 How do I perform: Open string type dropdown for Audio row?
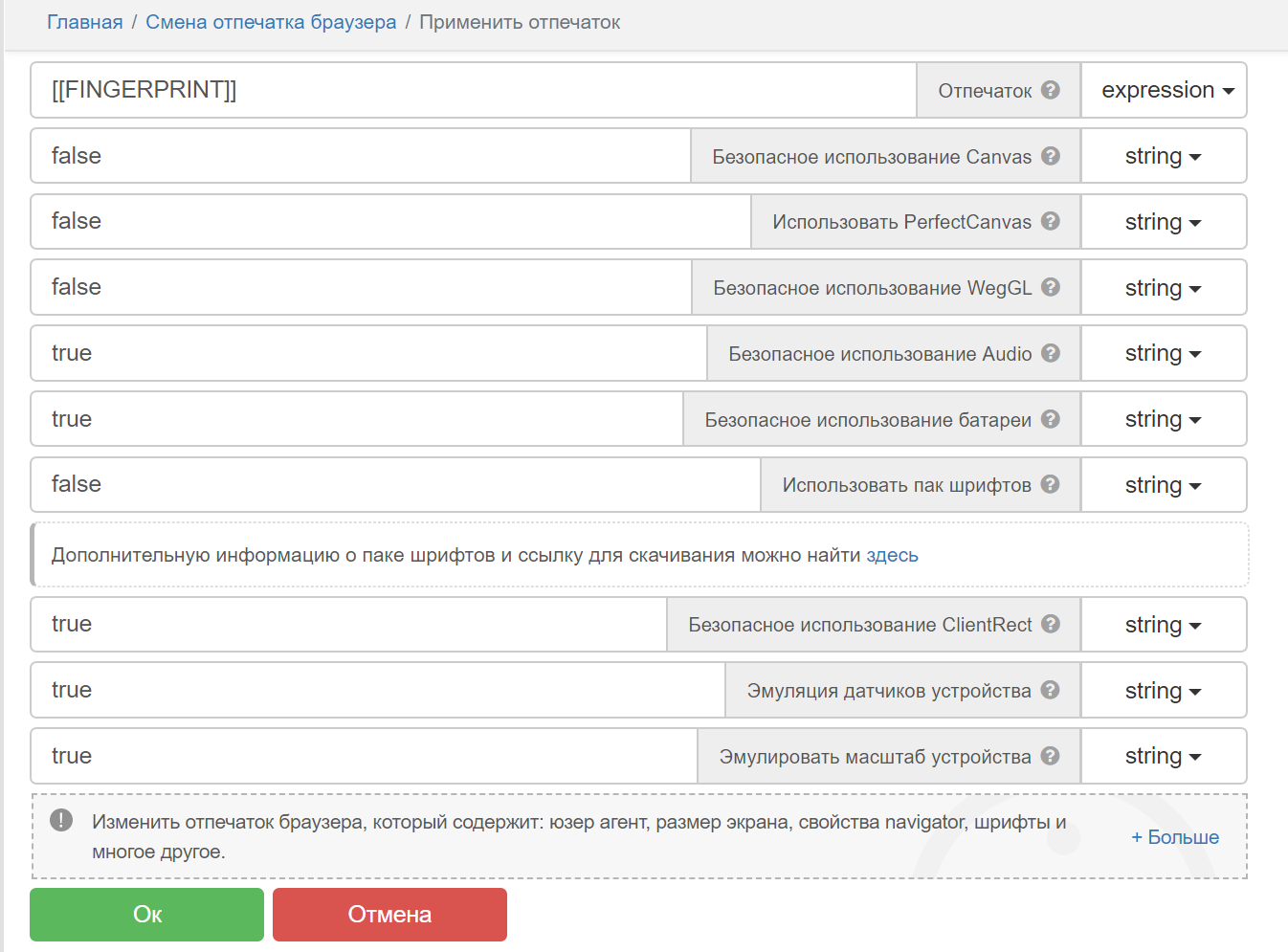(x=1163, y=353)
